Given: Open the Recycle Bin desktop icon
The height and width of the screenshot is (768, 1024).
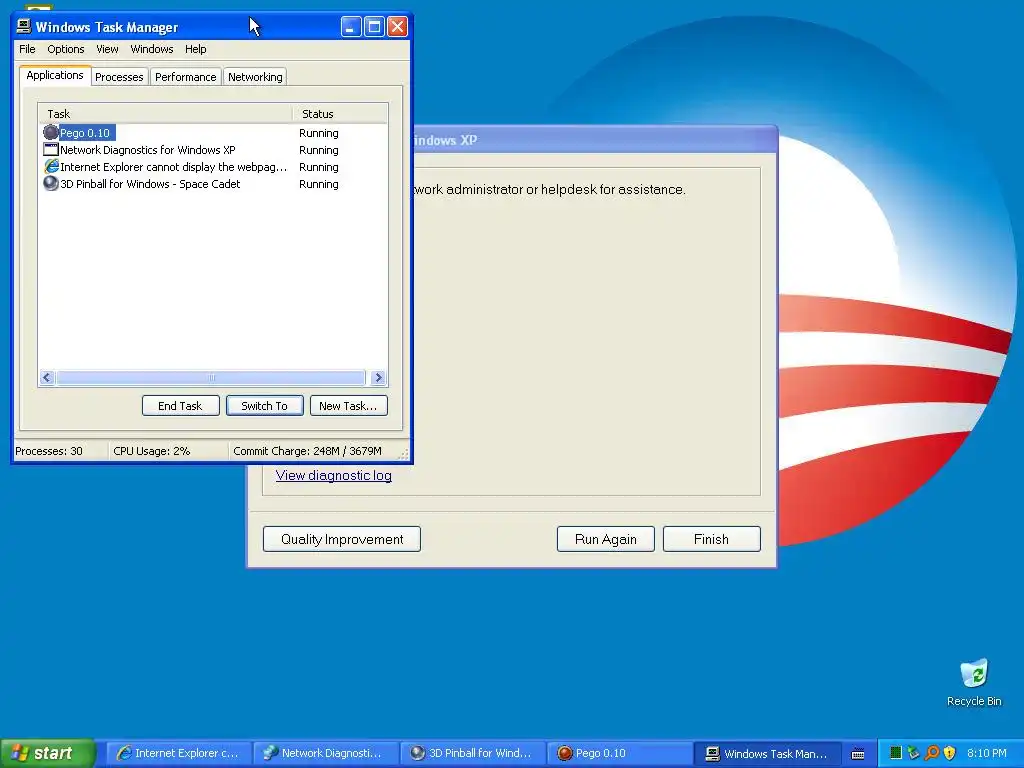Looking at the screenshot, I should pyautogui.click(x=974, y=683).
